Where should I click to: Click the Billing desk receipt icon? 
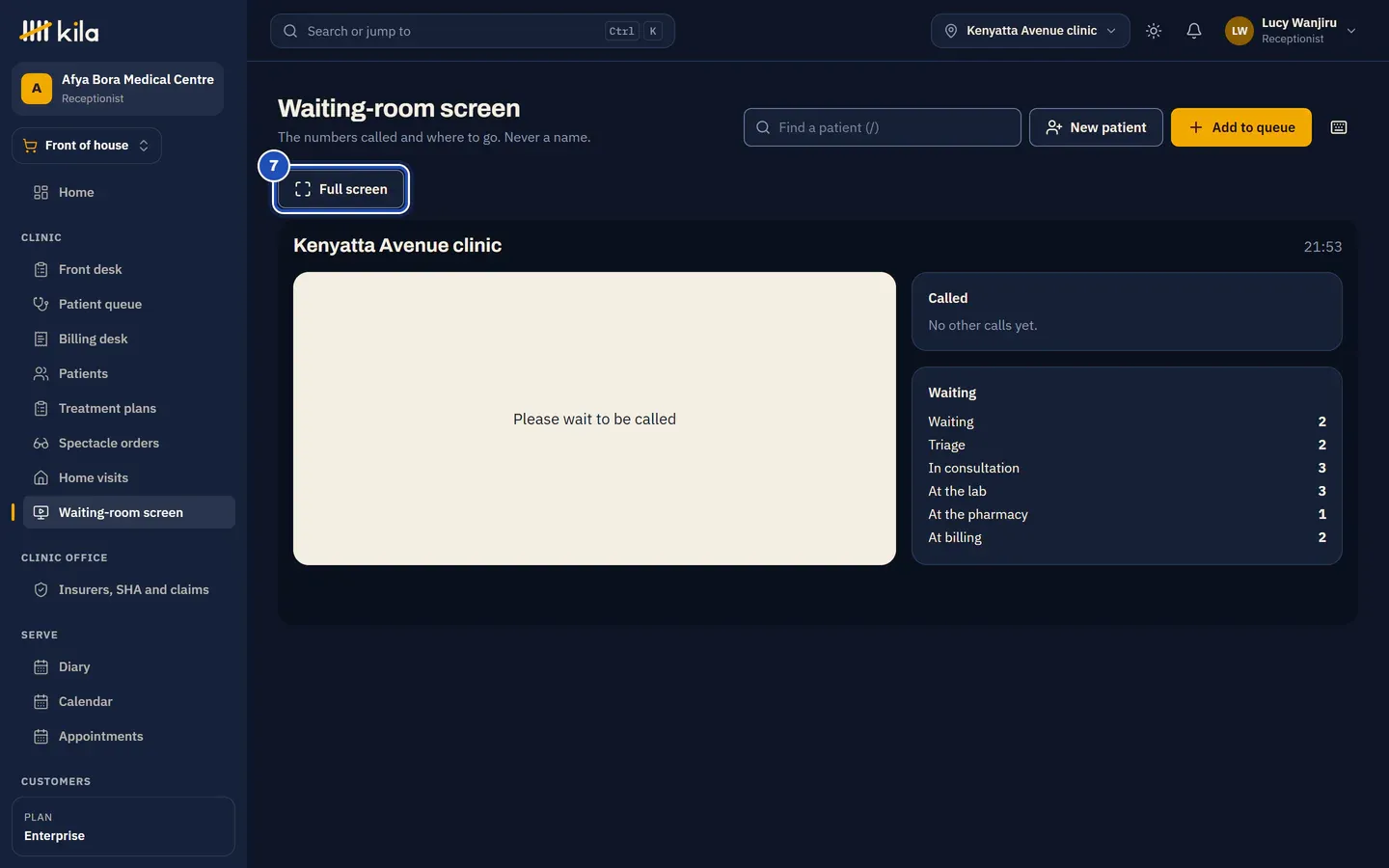(41, 339)
